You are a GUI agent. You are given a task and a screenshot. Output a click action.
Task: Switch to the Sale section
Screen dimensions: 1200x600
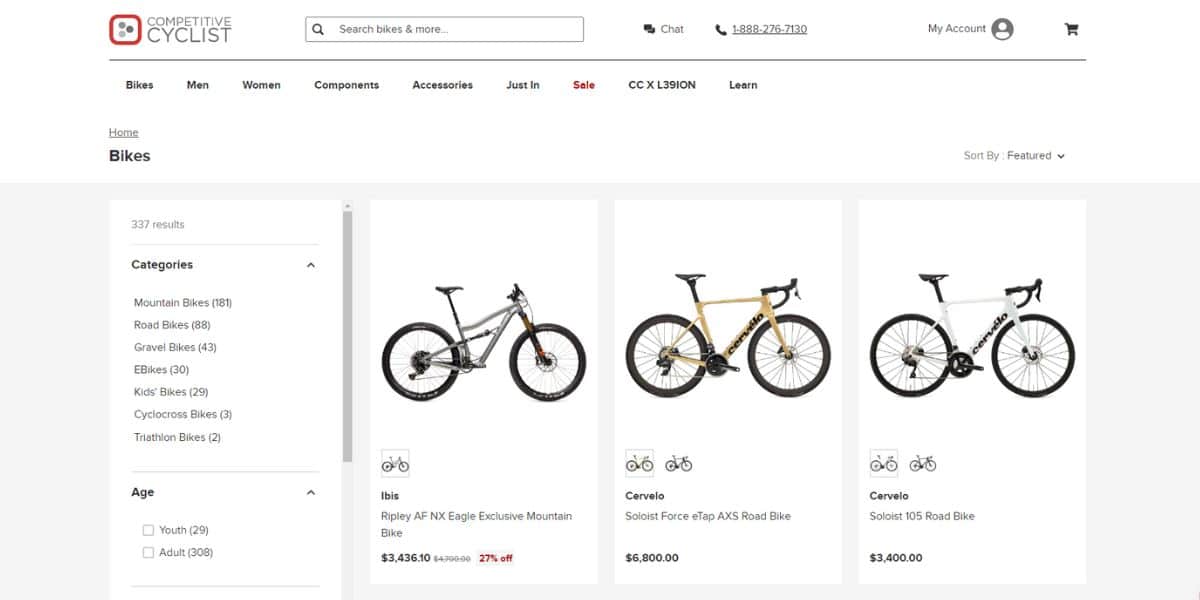pyautogui.click(x=583, y=85)
